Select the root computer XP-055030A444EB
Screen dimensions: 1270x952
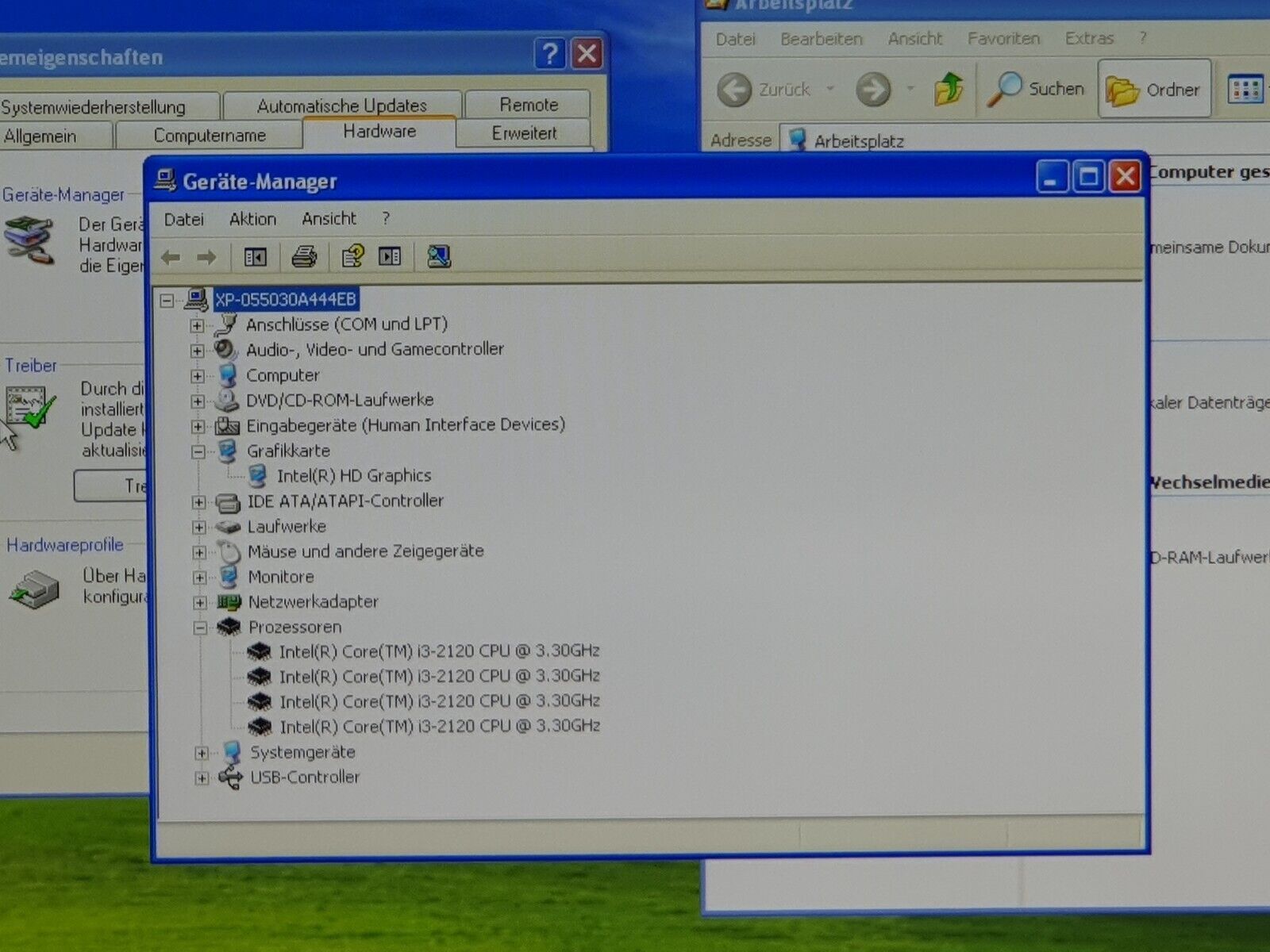(x=285, y=300)
